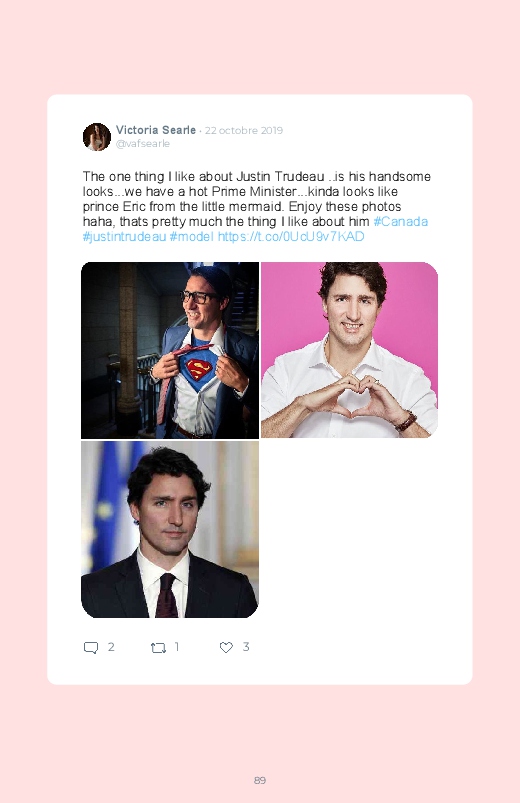This screenshot has height=803, width=520.
Task: Click the 22 octobre 2019 date
Action: pyautogui.click(x=244, y=131)
